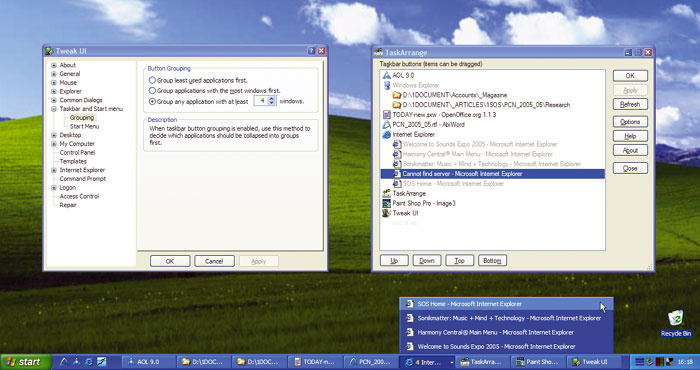The image size is (700, 370).
Task: Select Repair tree item
Action: [x=68, y=205]
